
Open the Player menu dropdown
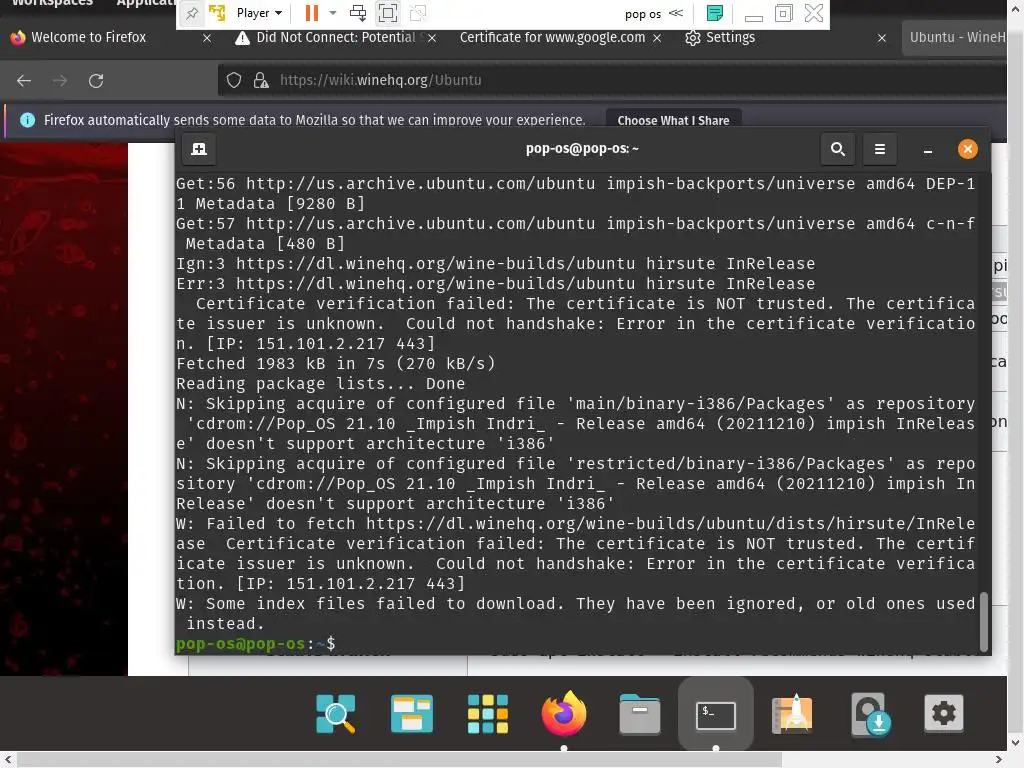coord(259,13)
